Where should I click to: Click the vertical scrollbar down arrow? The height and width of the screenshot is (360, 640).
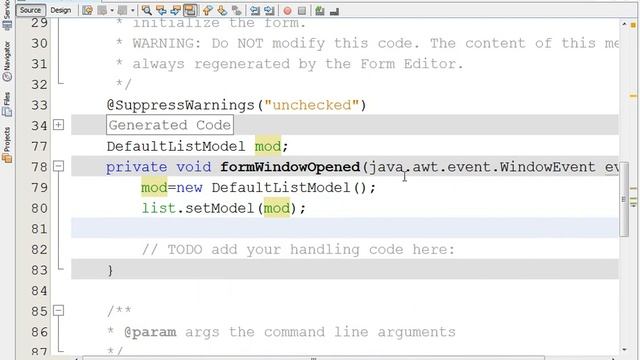coord(624,350)
